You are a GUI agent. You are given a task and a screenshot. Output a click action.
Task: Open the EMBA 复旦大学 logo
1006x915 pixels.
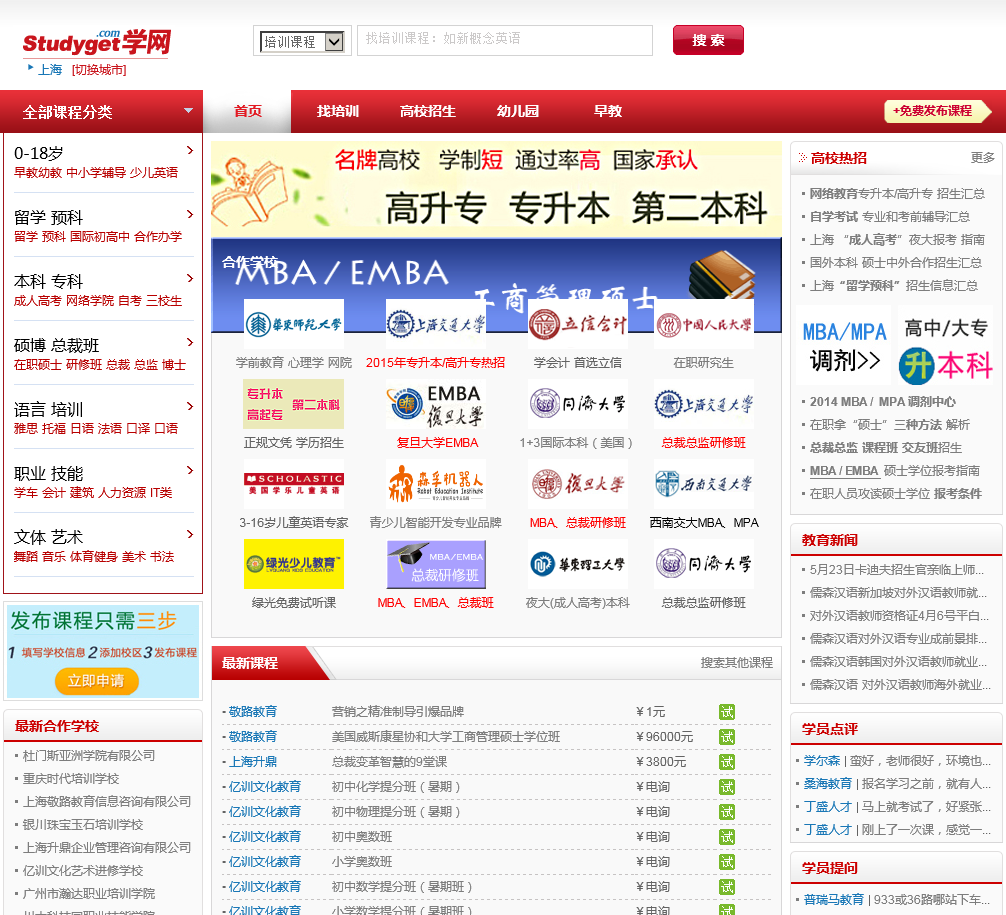point(436,404)
